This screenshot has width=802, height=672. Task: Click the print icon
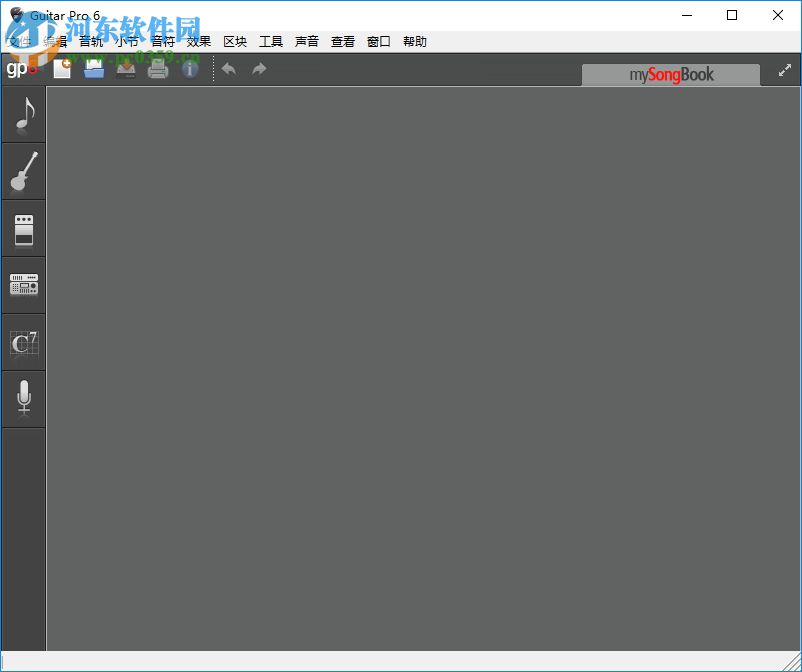pyautogui.click(x=158, y=69)
